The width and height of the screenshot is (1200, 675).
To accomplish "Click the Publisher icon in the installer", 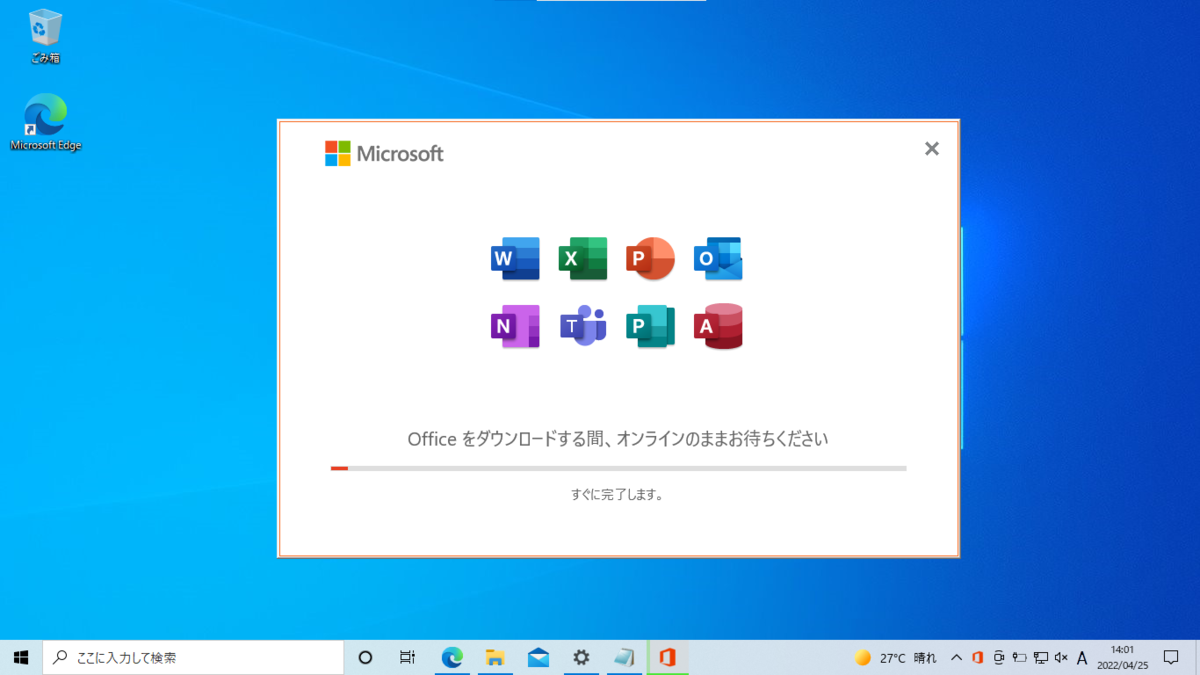I will point(650,326).
